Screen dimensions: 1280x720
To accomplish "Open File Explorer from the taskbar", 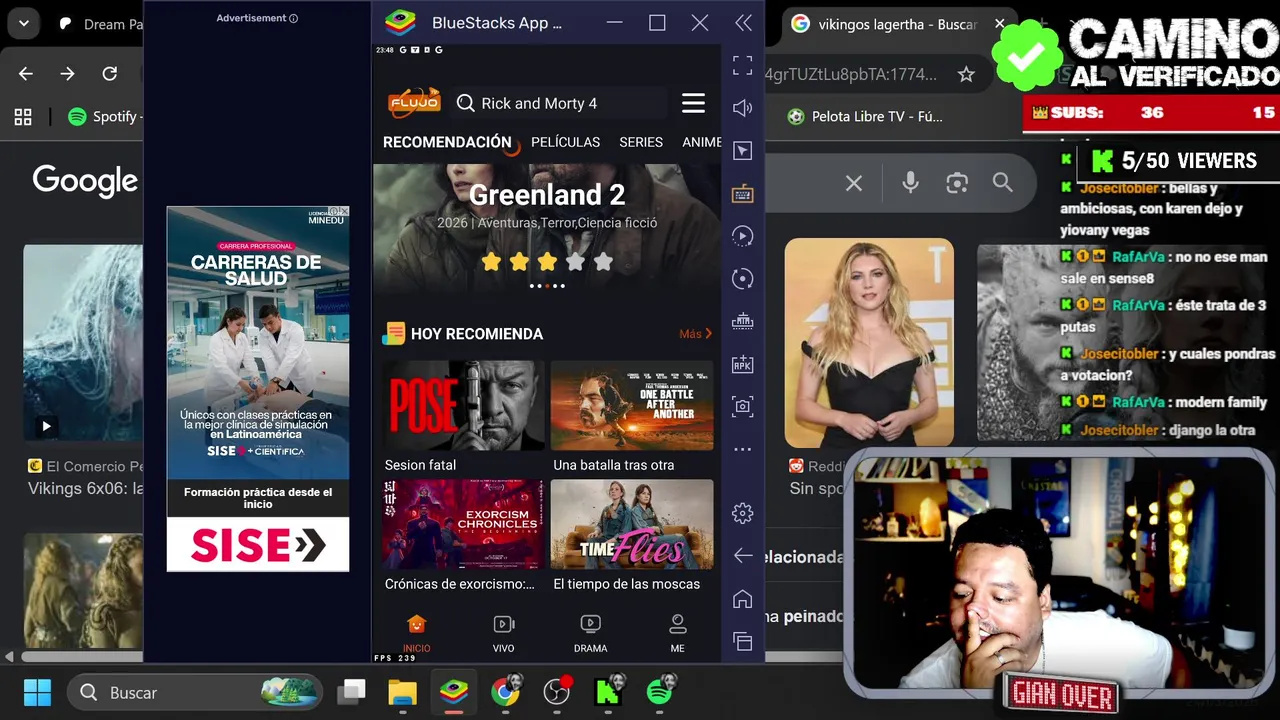I will (x=402, y=692).
